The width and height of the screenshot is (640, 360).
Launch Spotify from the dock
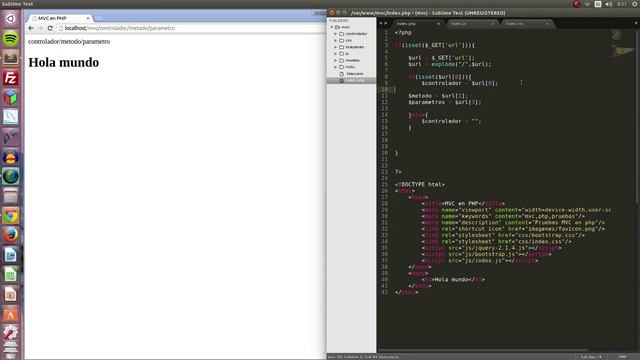pos(11,38)
